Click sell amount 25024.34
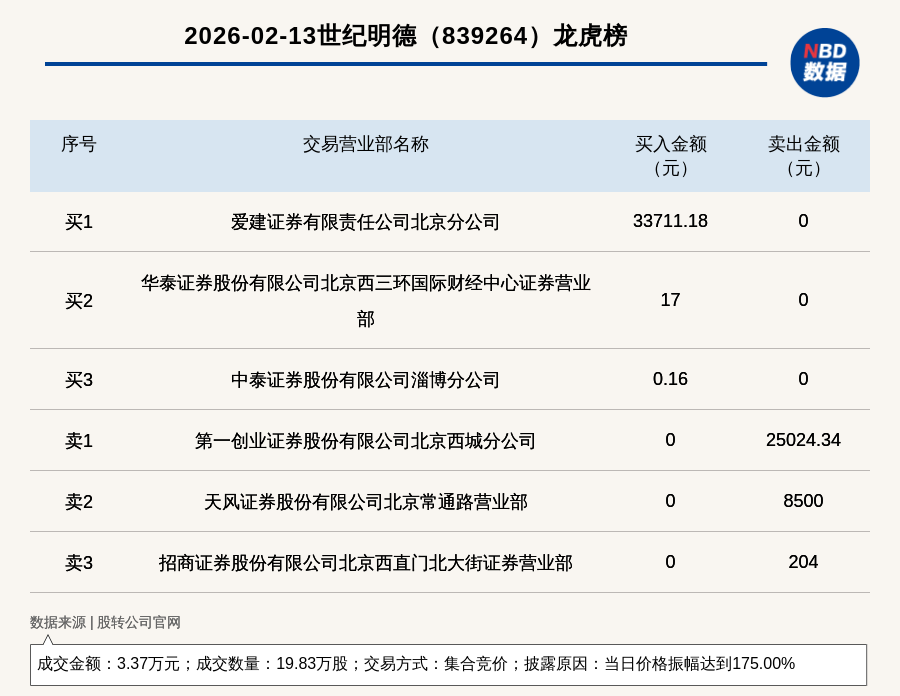This screenshot has height=696, width=900. coord(803,440)
